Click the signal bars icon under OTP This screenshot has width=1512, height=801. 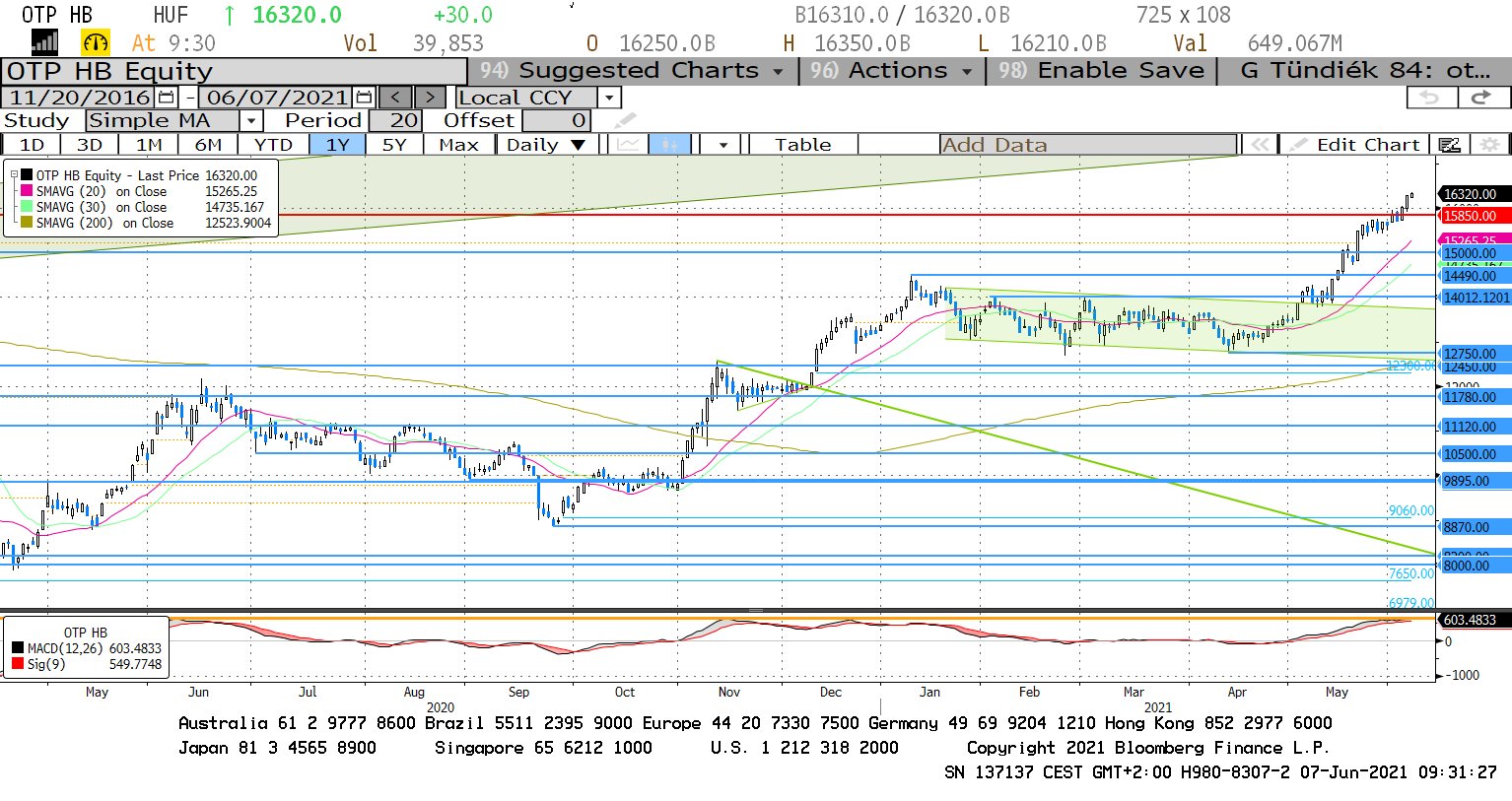[45, 42]
